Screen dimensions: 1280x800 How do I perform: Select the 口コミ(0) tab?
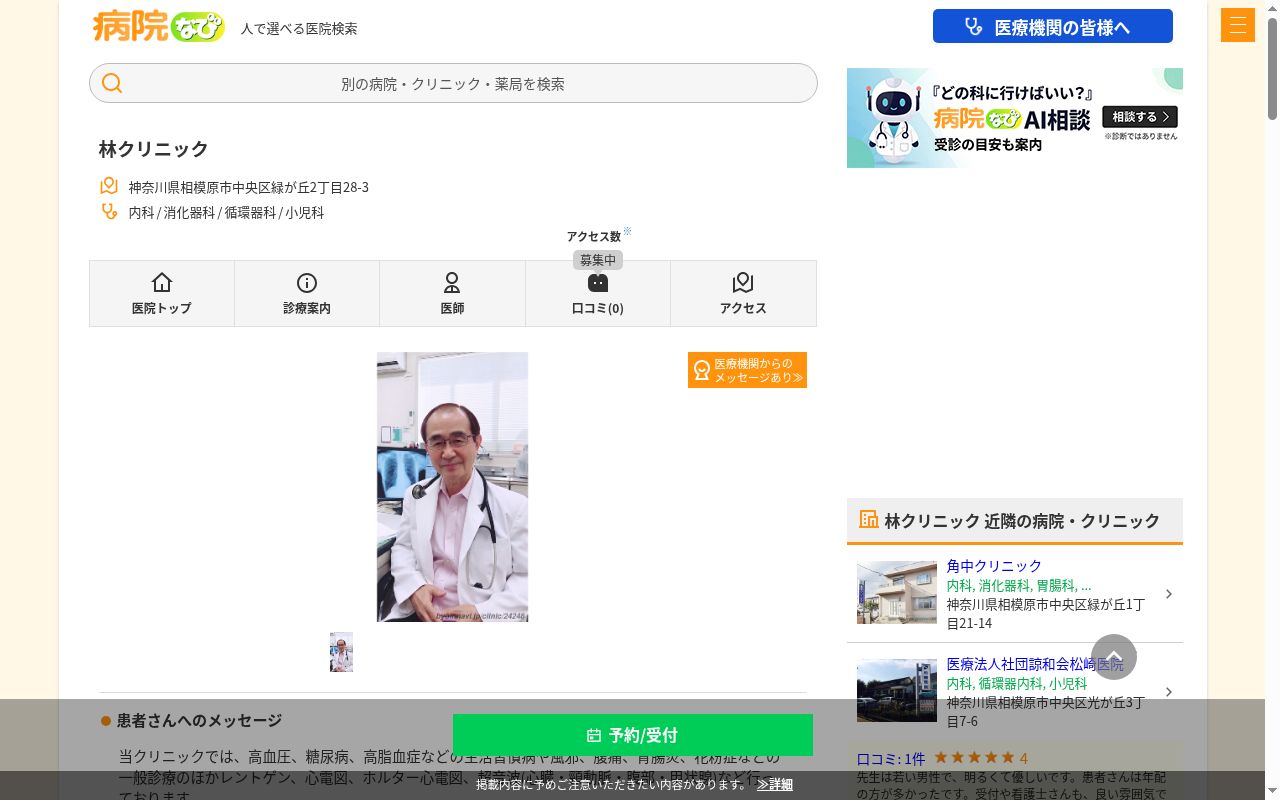tap(598, 293)
